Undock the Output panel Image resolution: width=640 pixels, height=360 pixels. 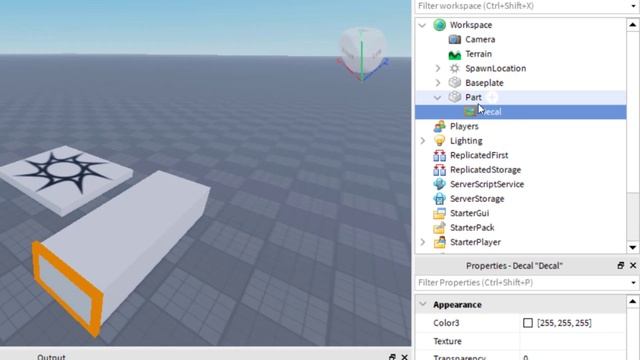(392, 357)
